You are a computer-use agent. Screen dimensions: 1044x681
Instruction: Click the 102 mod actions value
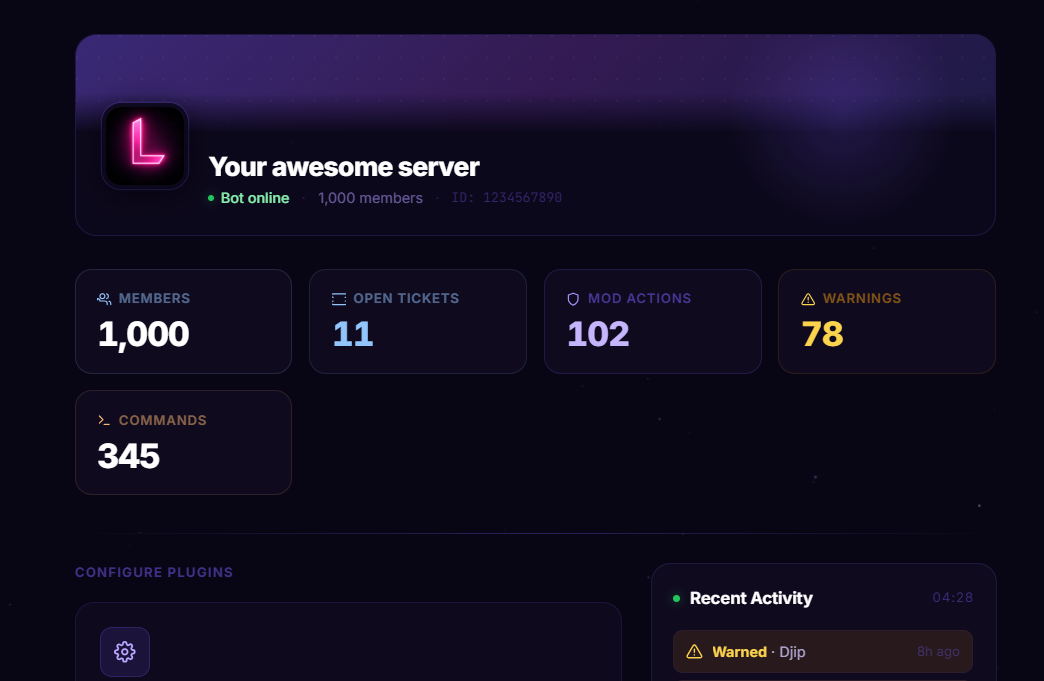coord(598,334)
